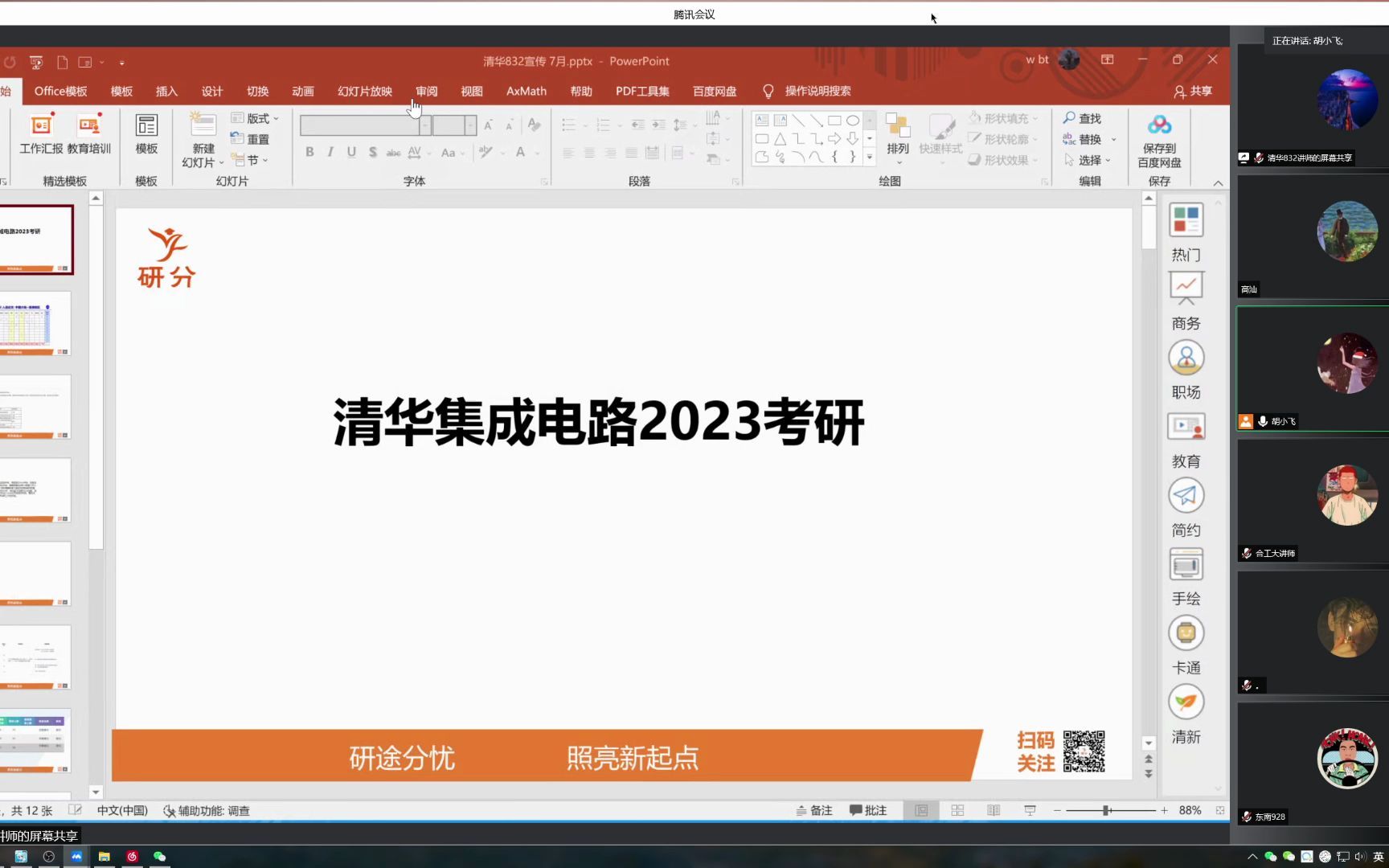Image resolution: width=1389 pixels, height=868 pixels.
Task: Select the first slide thumbnail
Action: [36, 240]
